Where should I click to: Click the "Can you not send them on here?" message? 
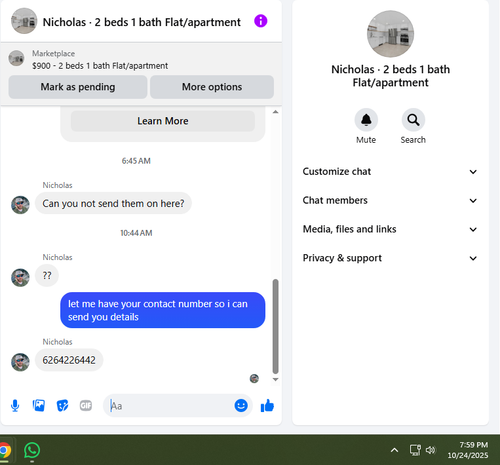coord(113,203)
